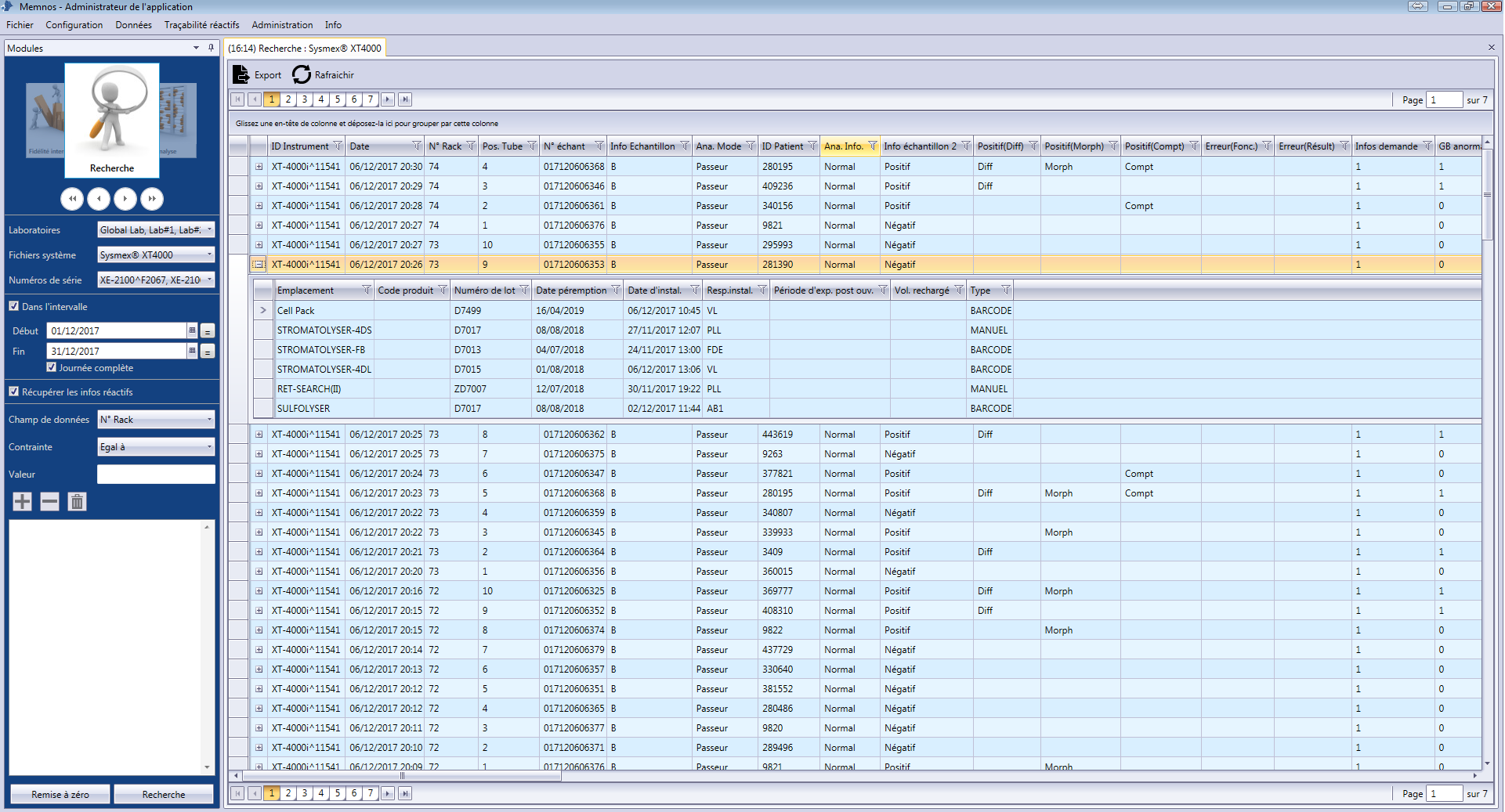Click vertical scrollbar of results grid
This screenshot has height=812, width=1505.
coord(1487,194)
